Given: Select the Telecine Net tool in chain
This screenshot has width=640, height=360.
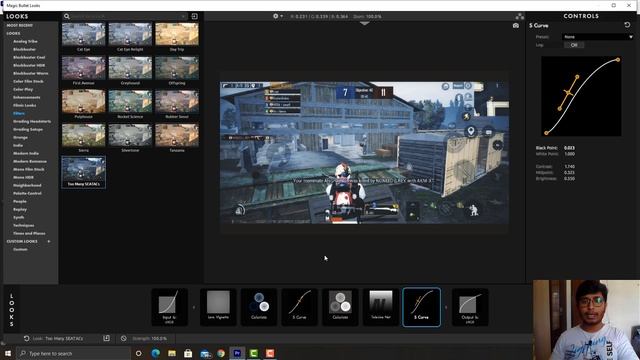Looking at the screenshot, I should (381, 307).
